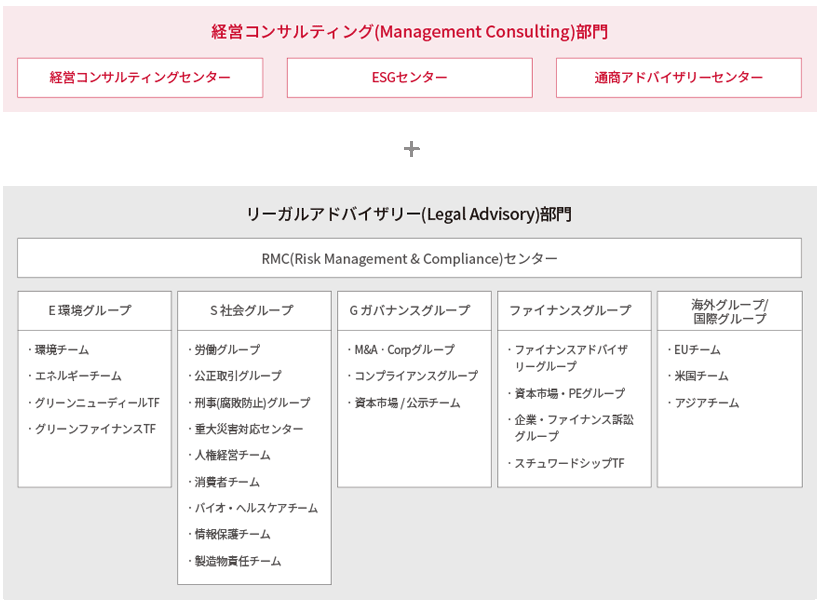Select the 海外グループ/国際グループ header

(729, 311)
